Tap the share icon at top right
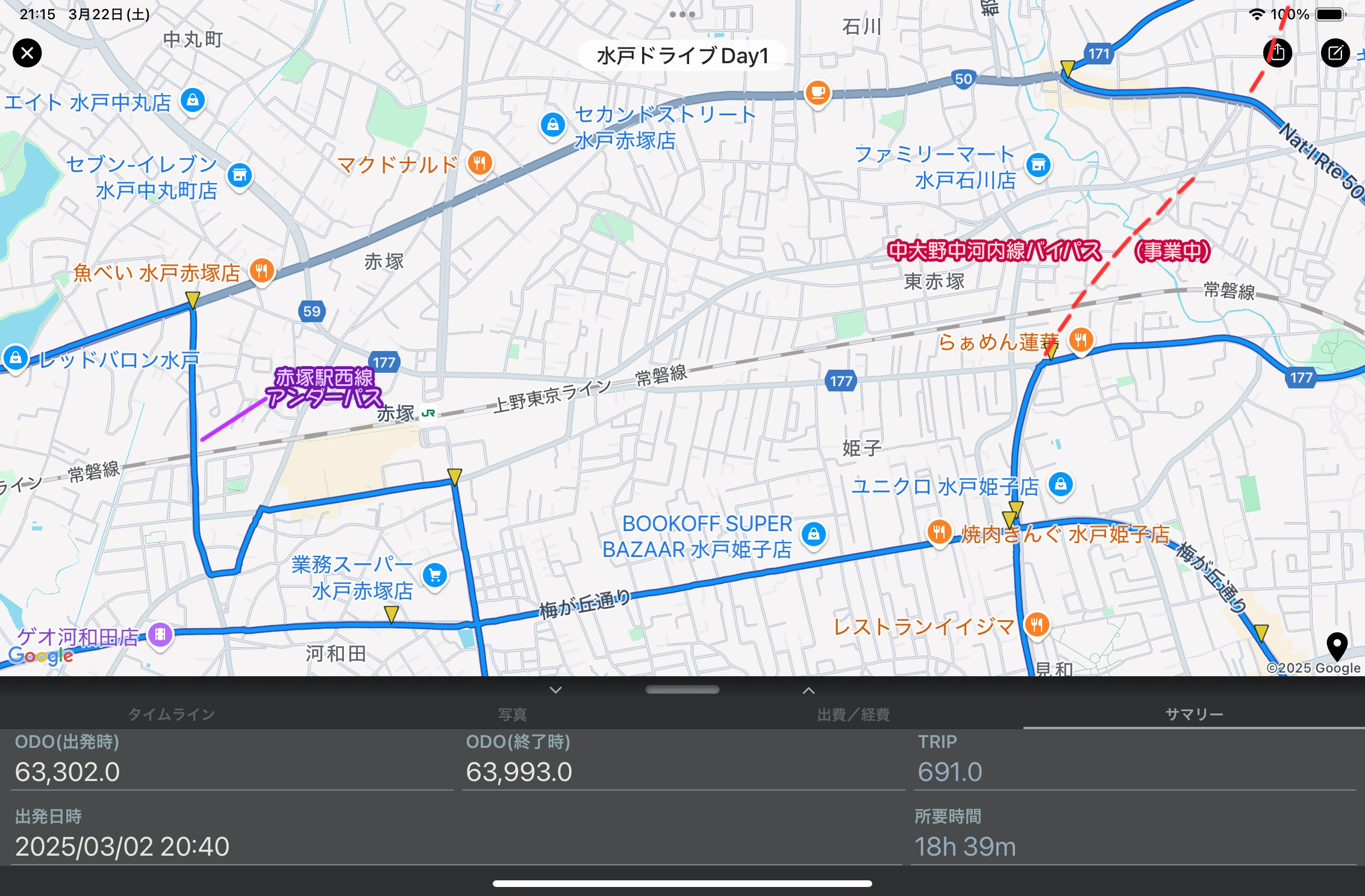 point(1278,53)
